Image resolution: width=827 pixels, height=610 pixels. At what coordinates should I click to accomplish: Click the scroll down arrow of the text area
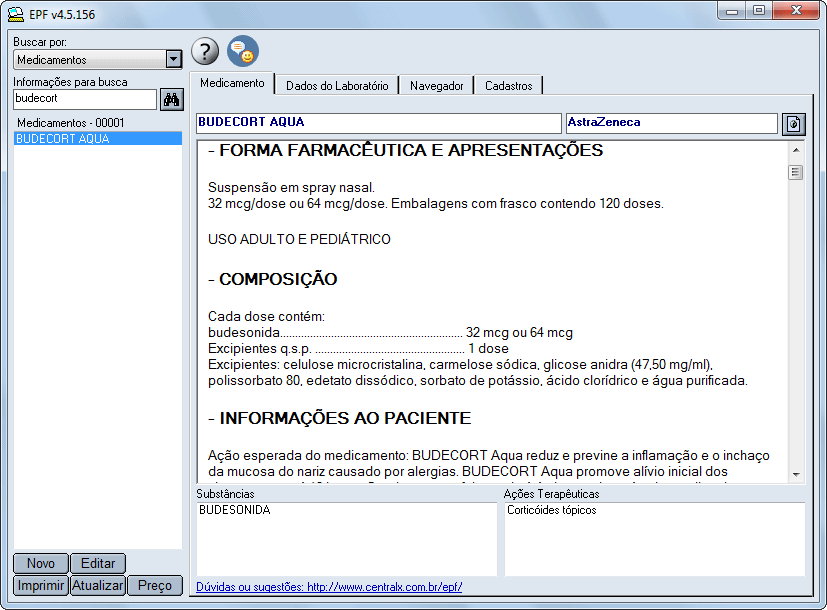(x=796, y=475)
